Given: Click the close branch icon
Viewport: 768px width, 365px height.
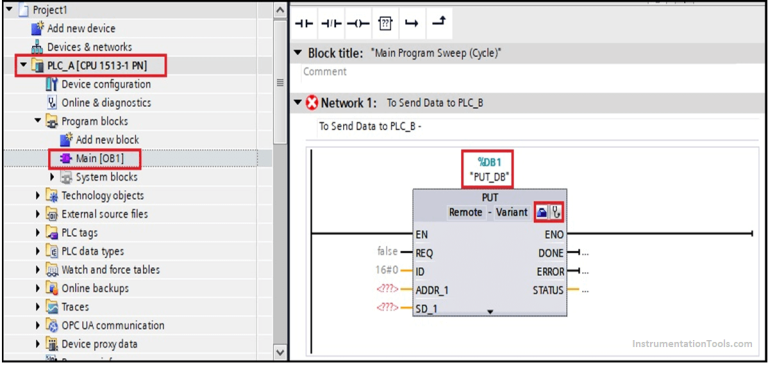Looking at the screenshot, I should point(438,23).
